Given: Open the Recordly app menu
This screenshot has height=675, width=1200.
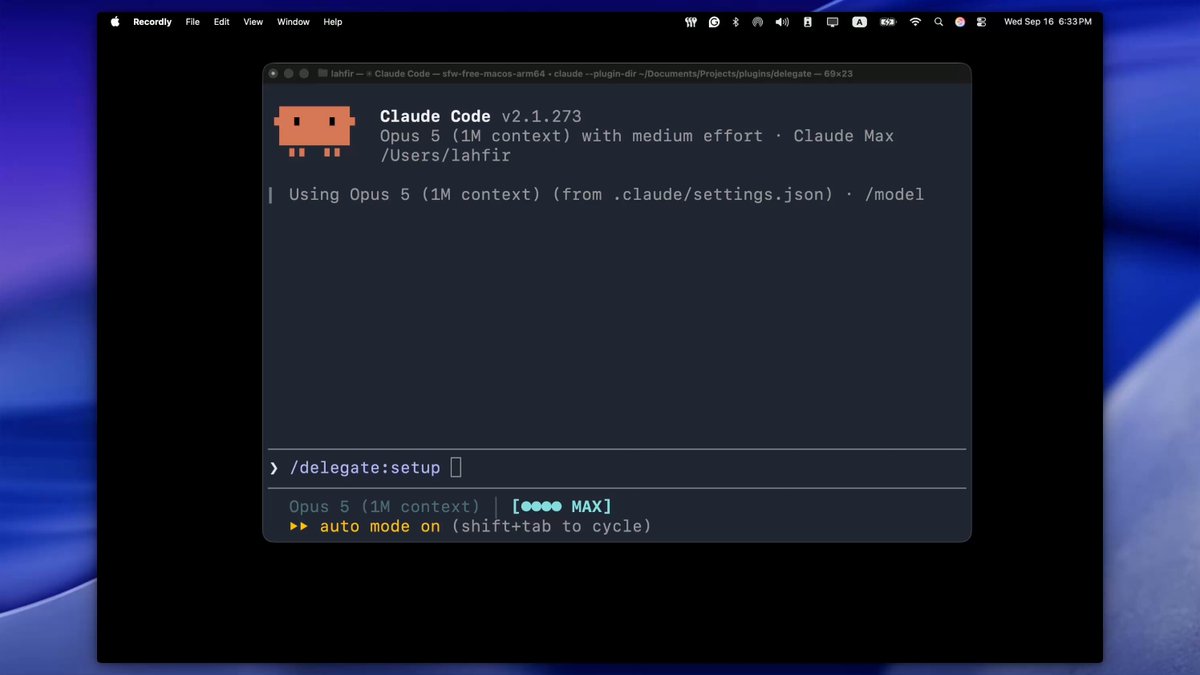Looking at the screenshot, I should click(152, 22).
